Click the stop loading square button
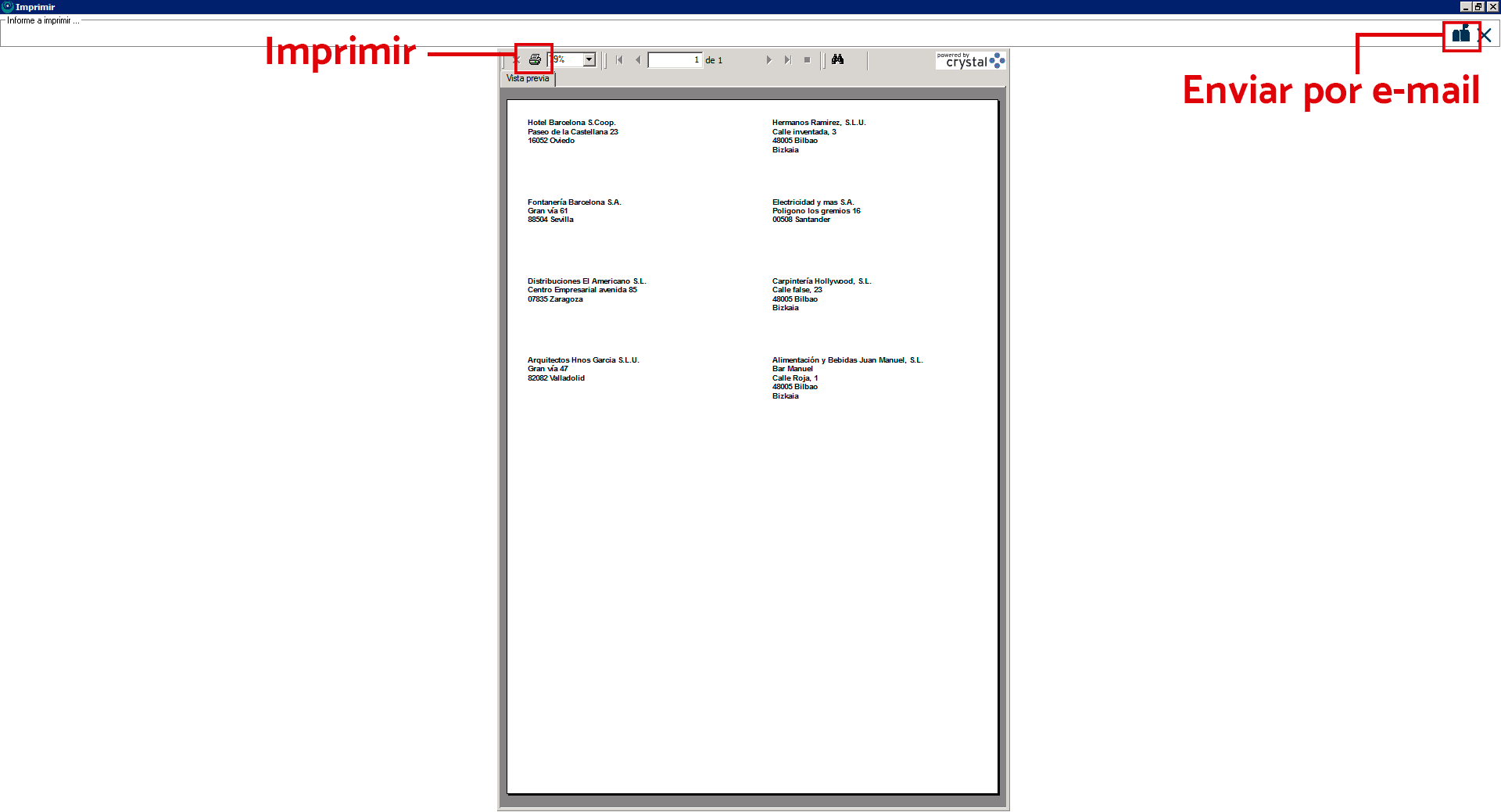This screenshot has height=812, width=1501. [x=807, y=60]
